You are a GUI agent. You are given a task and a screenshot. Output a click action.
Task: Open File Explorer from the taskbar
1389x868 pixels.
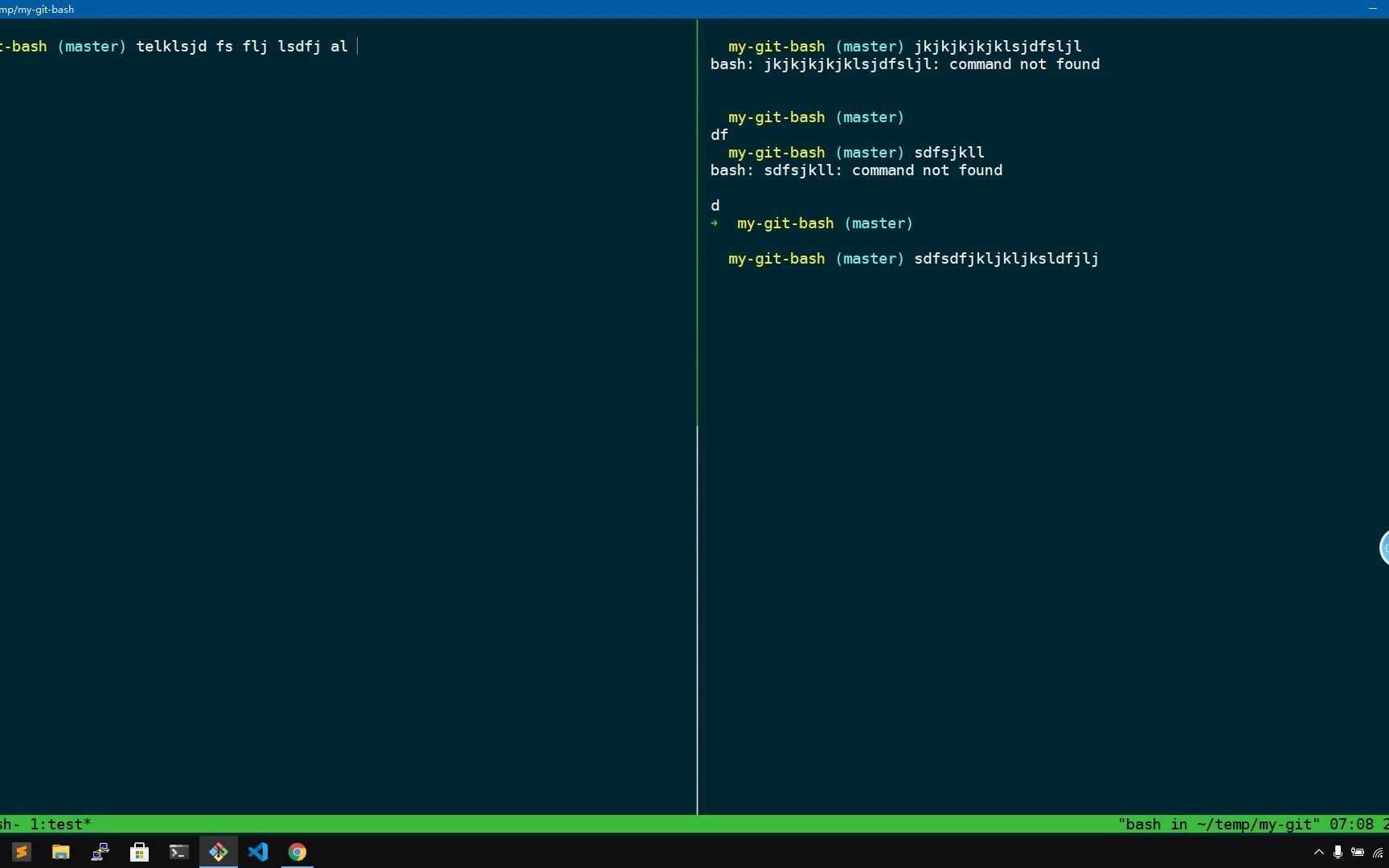pyautogui.click(x=61, y=852)
